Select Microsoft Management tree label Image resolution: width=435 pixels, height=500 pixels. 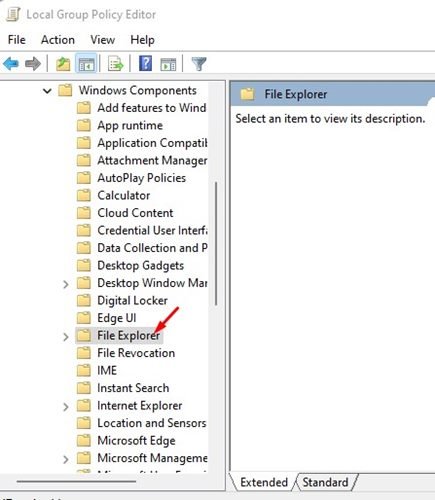(152, 458)
